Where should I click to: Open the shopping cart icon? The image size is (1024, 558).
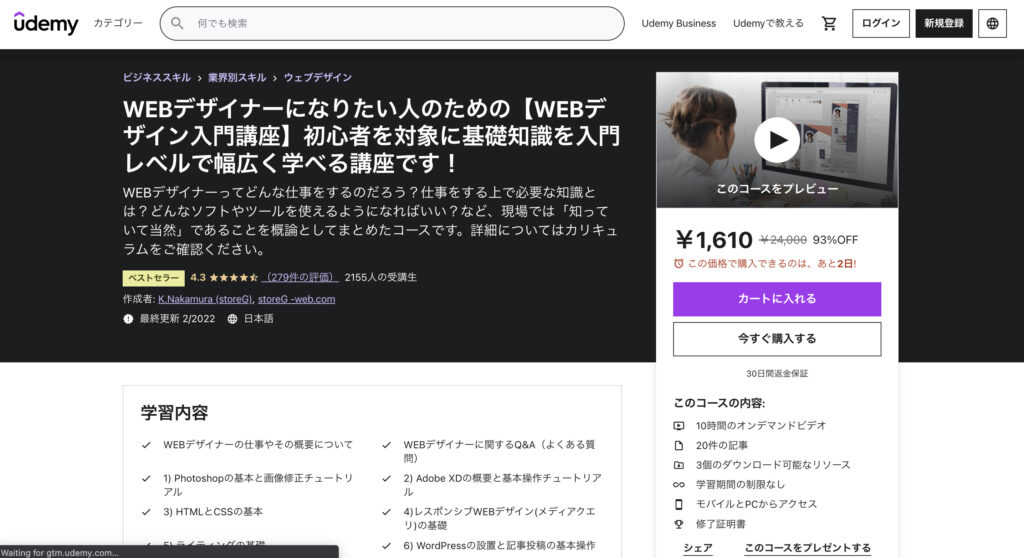[829, 24]
